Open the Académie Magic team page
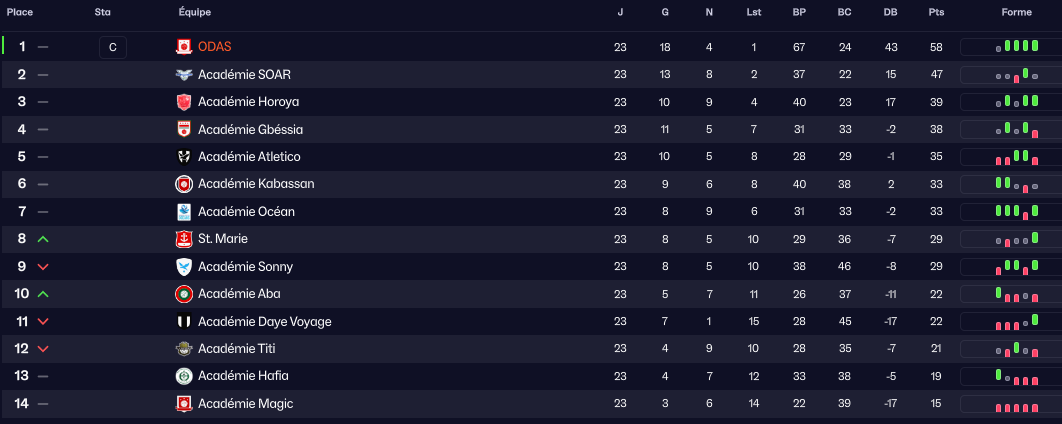 pos(246,404)
